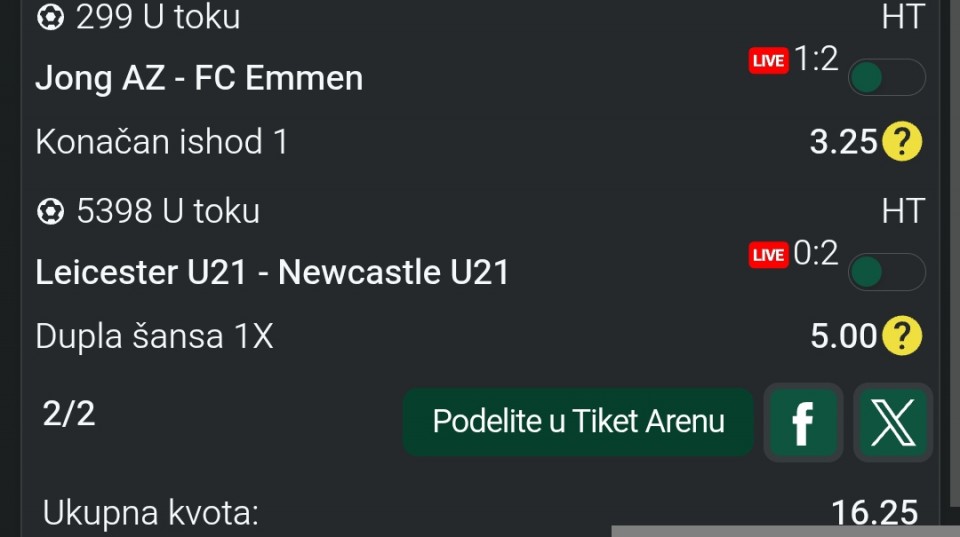
Task: Click the 2/2 selection counter
Action: (x=69, y=413)
